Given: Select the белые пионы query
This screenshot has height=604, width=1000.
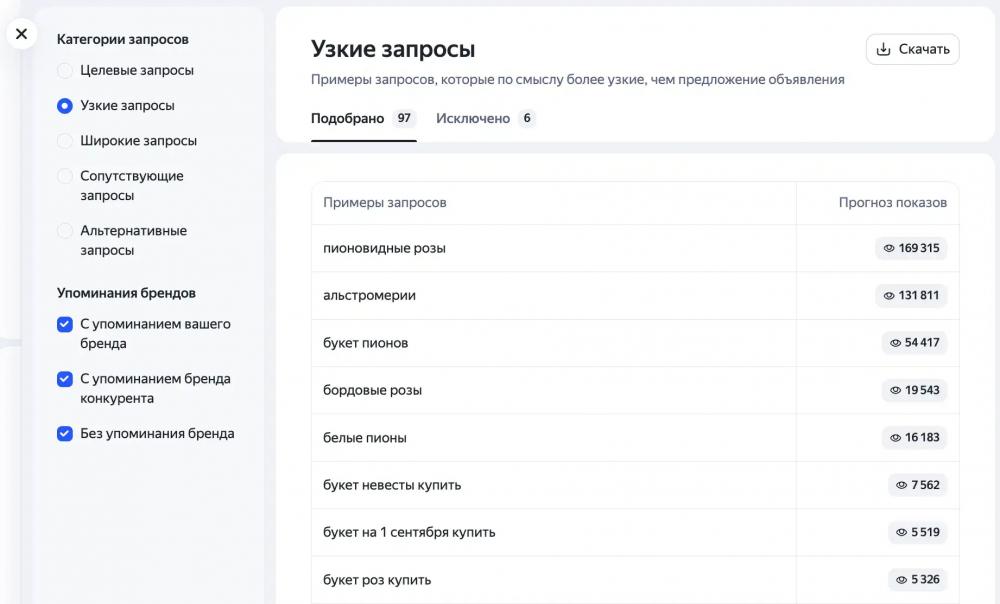Looking at the screenshot, I should pos(365,438).
